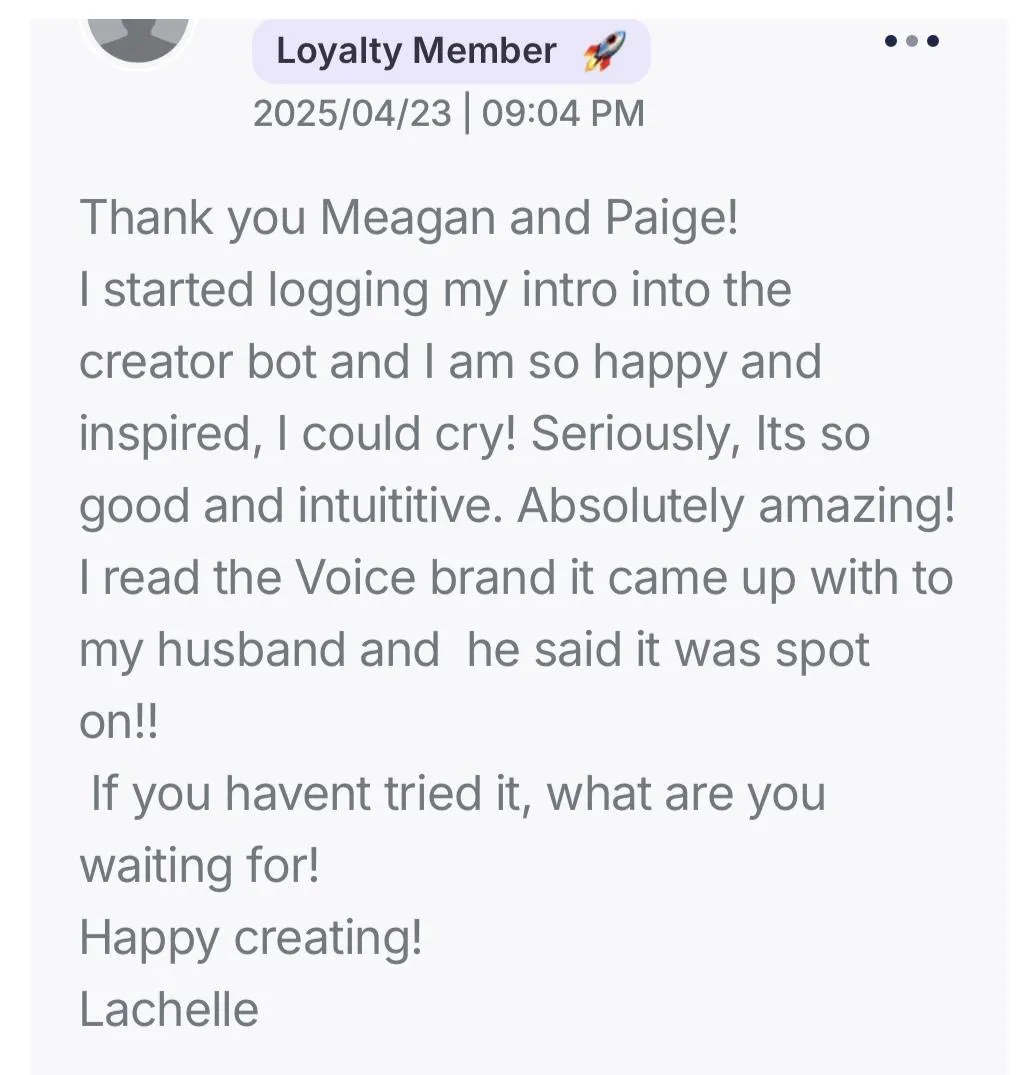The width and height of the screenshot is (1032, 1075).
Task: Click the line 'inspired, I could cry!'
Action: click(298, 434)
